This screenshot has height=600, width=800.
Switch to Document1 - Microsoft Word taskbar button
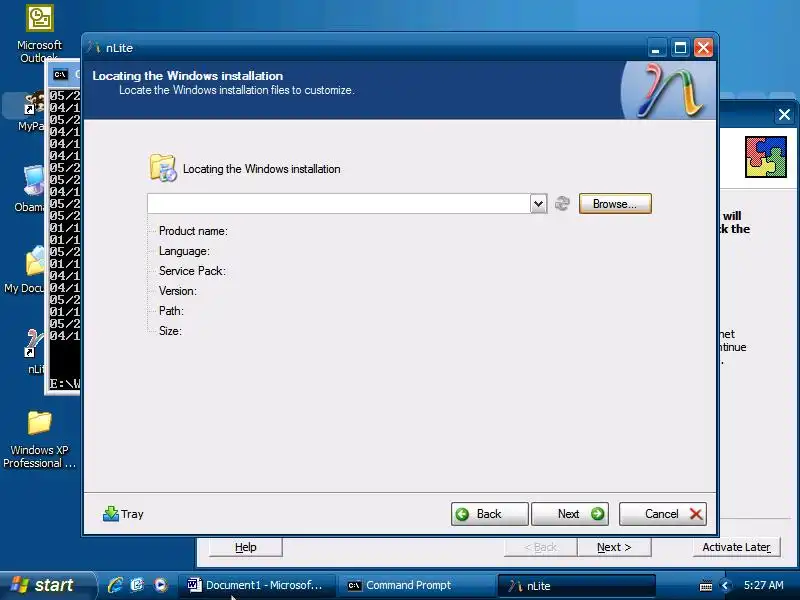pos(256,585)
